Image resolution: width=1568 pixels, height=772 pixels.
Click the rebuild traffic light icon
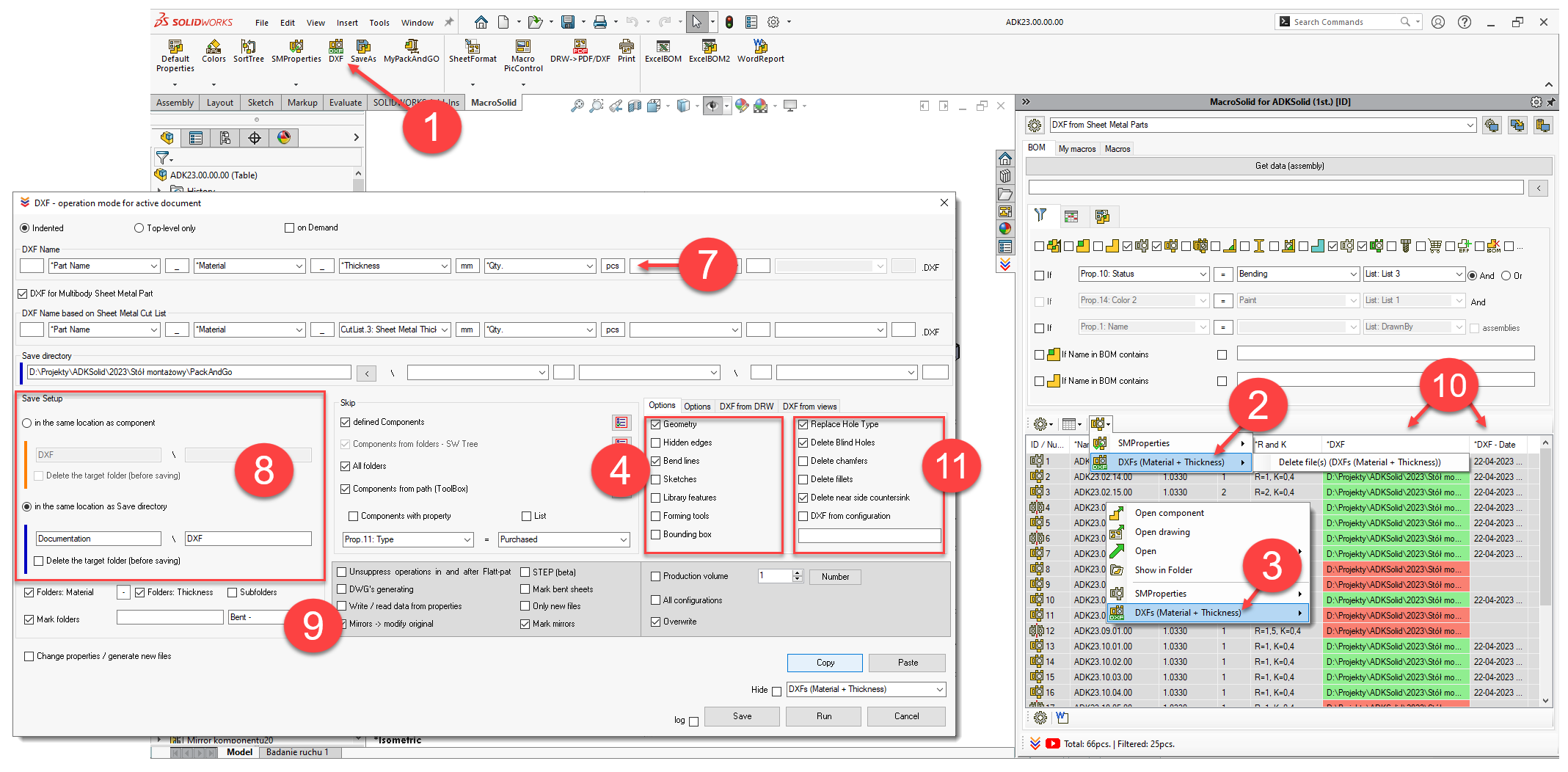(729, 22)
